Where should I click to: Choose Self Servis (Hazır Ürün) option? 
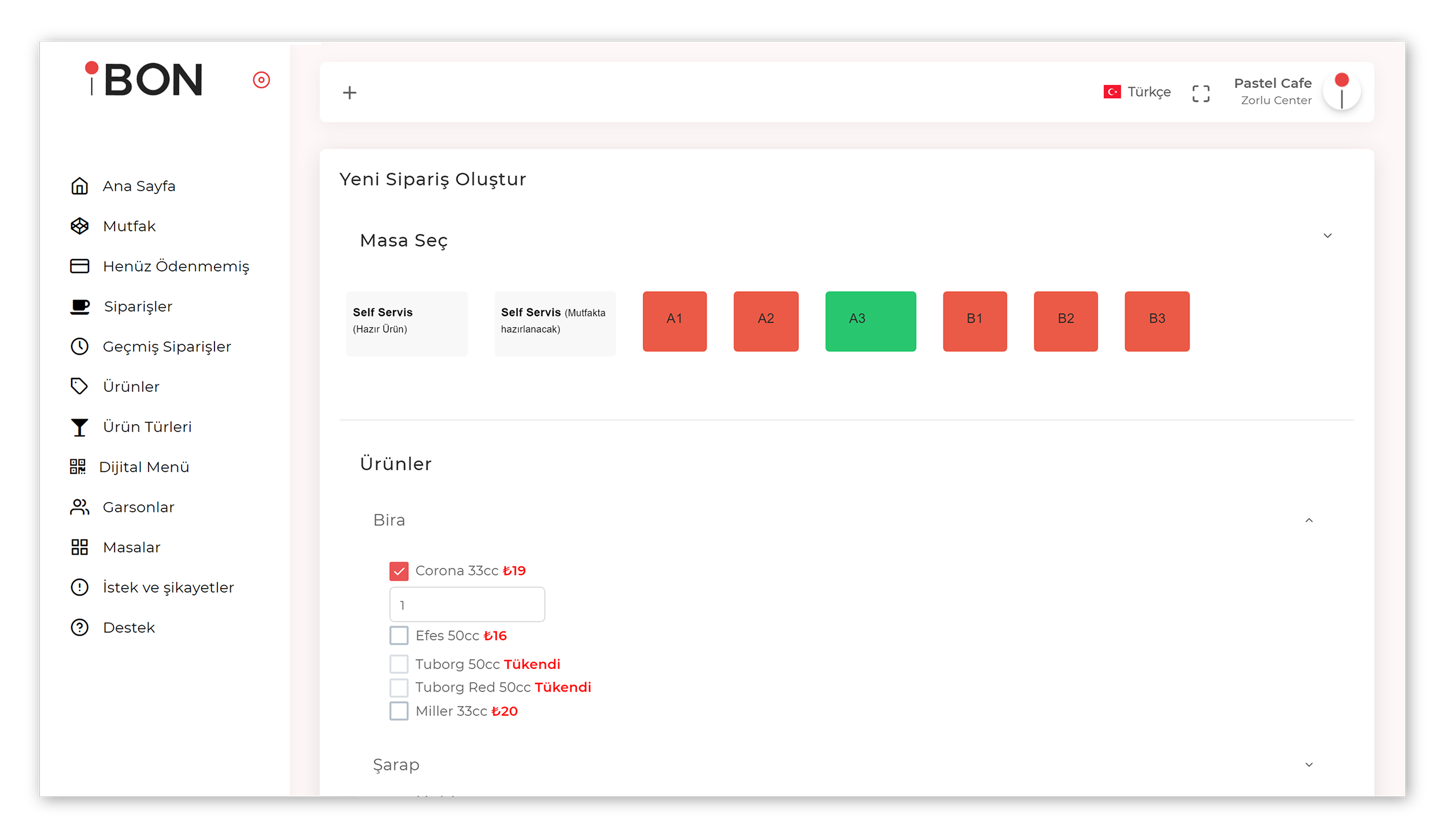pos(407,323)
